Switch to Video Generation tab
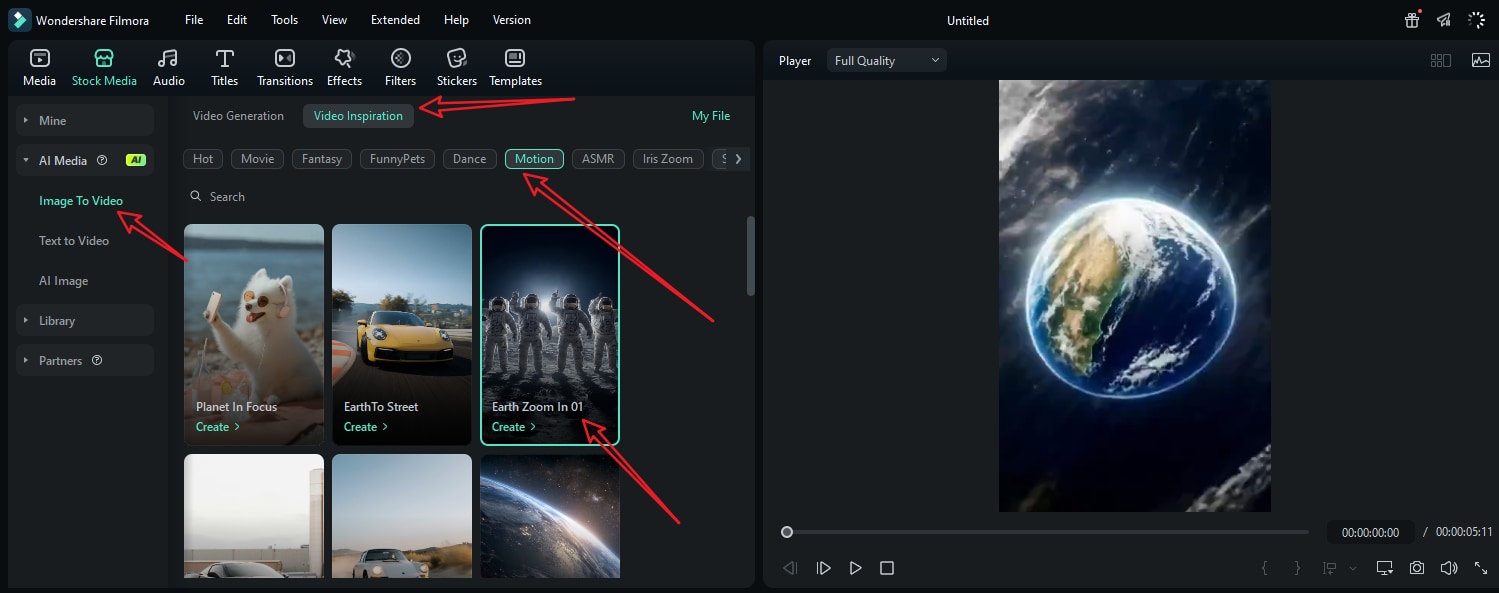 238,116
